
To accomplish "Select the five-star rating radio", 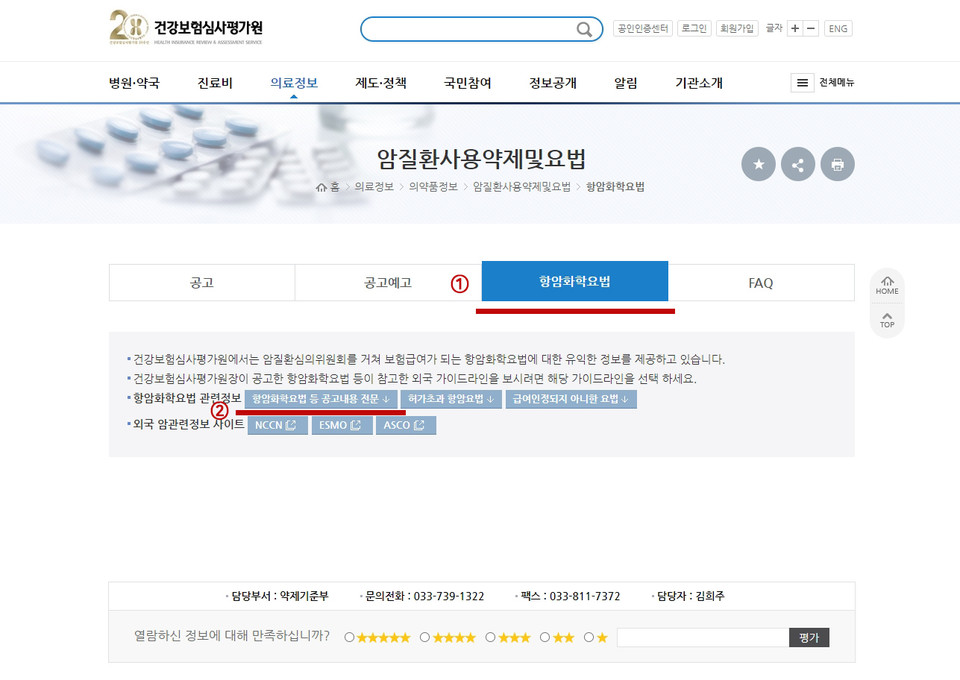I will (x=349, y=637).
